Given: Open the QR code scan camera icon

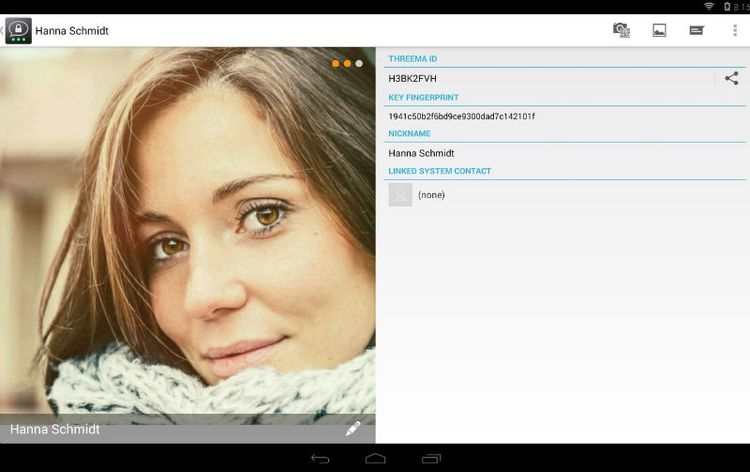Looking at the screenshot, I should coord(621,30).
